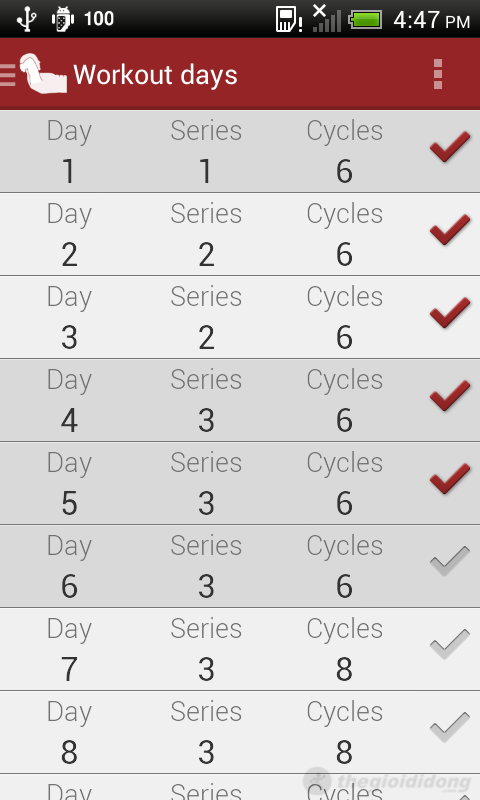Check the Day 8 grey checkmark

tap(450, 728)
